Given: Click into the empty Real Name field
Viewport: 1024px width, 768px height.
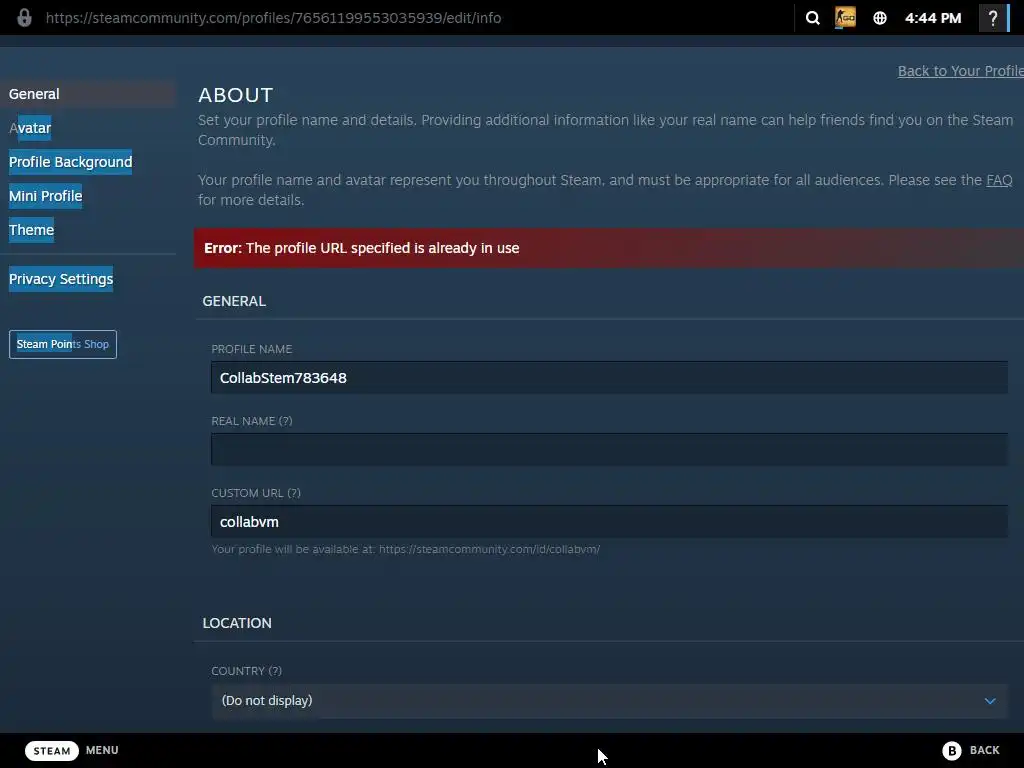Looking at the screenshot, I should pos(609,449).
